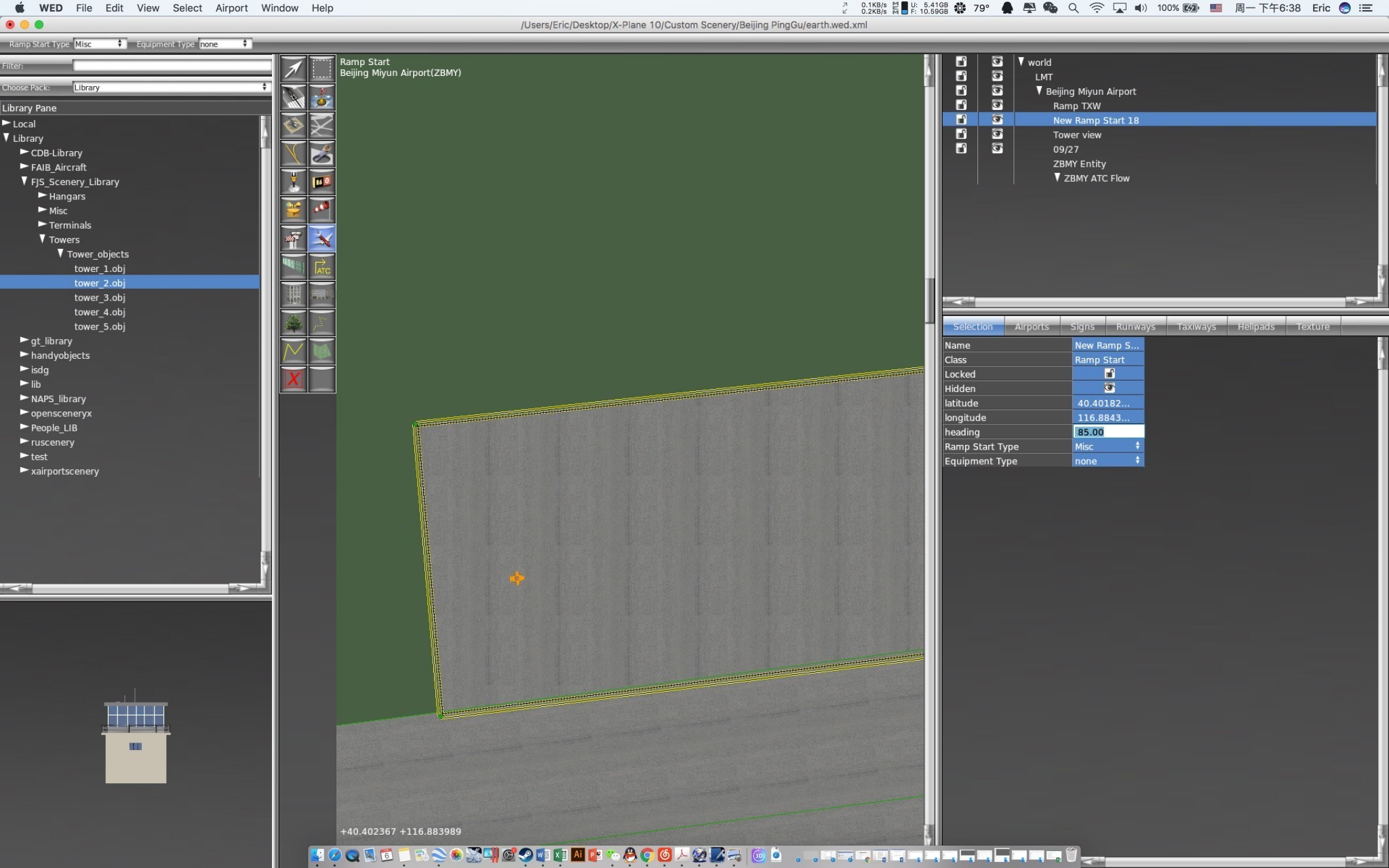
Task: Open Spotlight search in menu bar
Action: (1074, 8)
